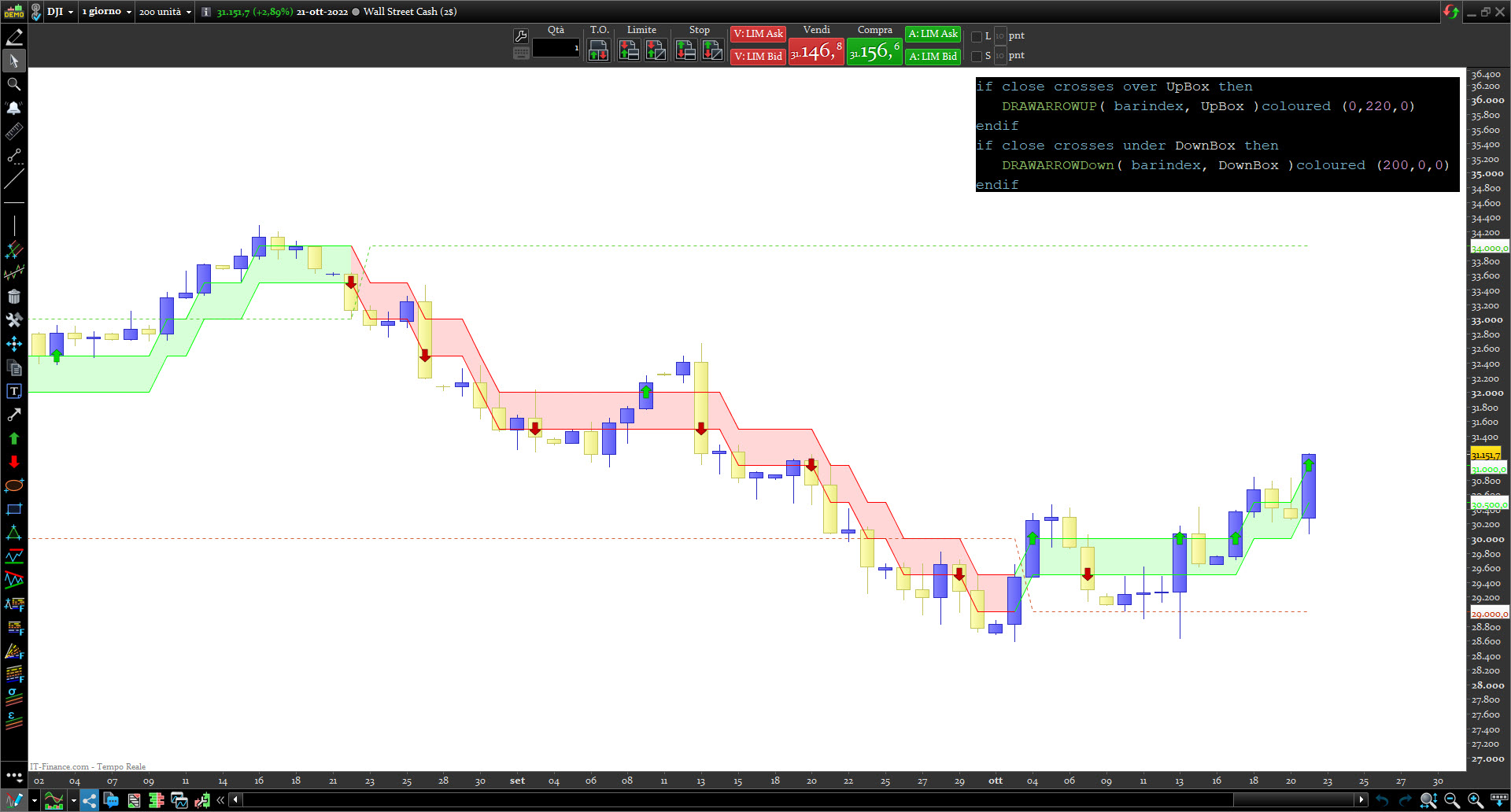This screenshot has height=812, width=1511.
Task: Expand the more drawing tools menu
Action: (x=14, y=776)
